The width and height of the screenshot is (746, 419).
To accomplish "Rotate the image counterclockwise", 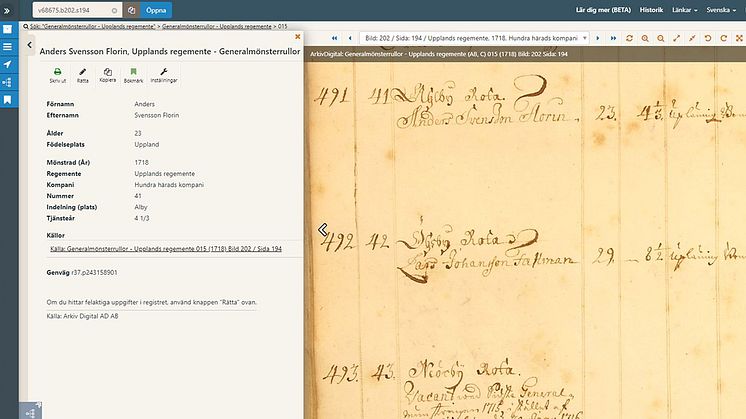I will coord(708,38).
